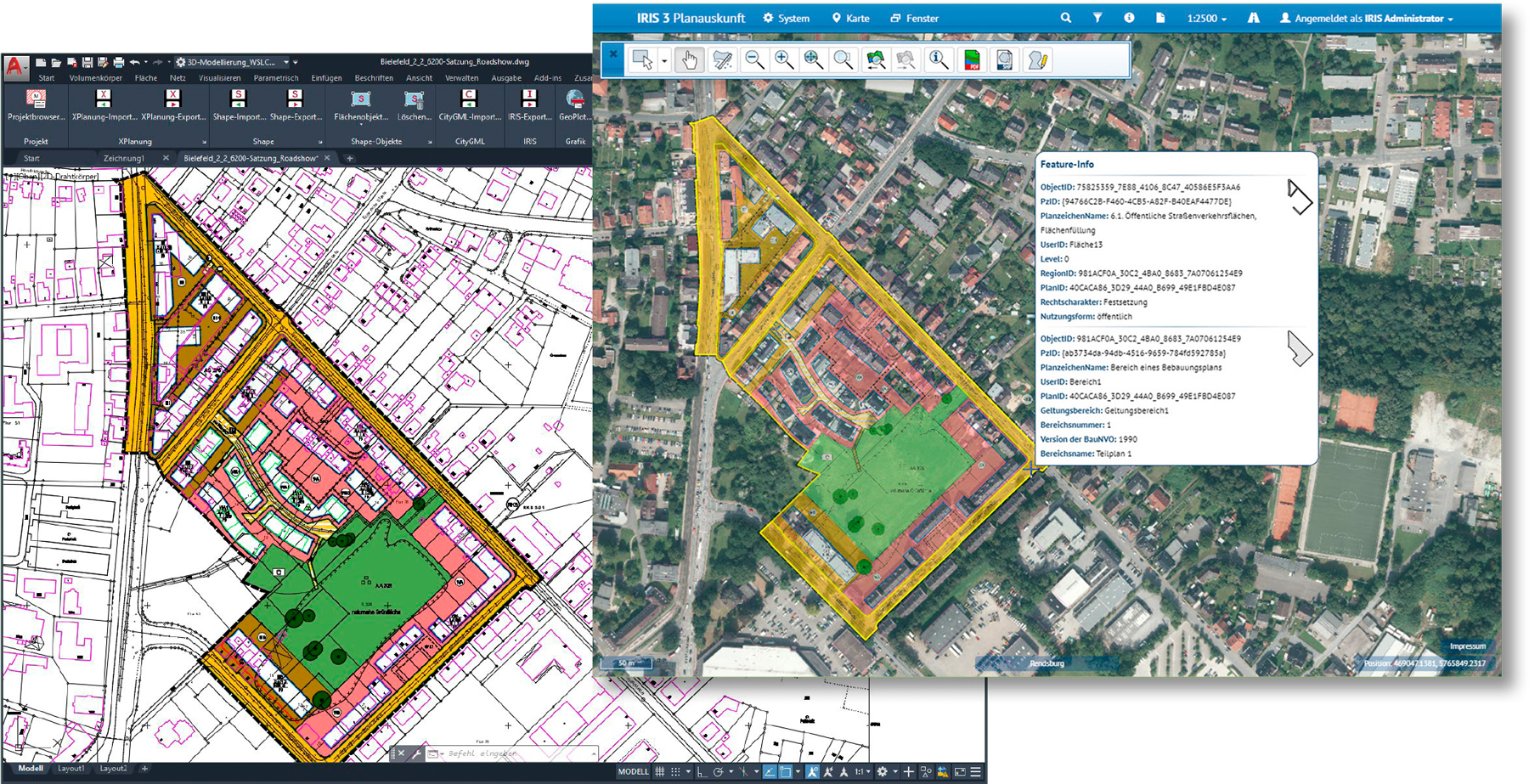The height and width of the screenshot is (784, 1529).
Task: Click the zoom out magnifier
Action: coord(753,59)
